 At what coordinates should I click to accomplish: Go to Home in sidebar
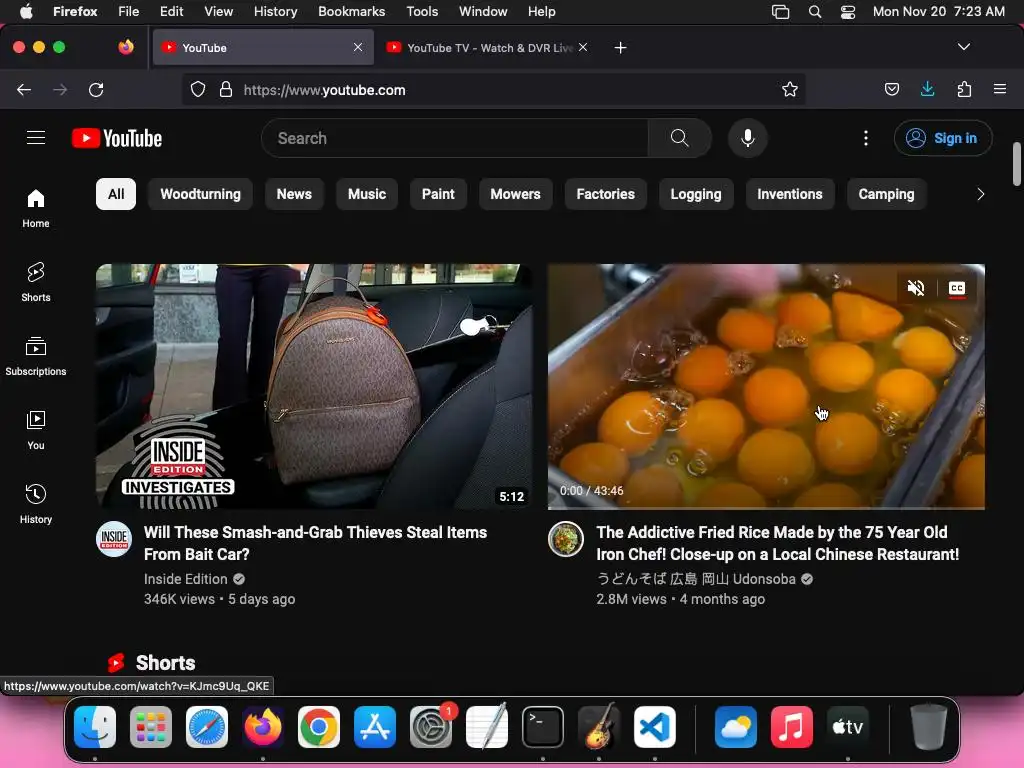[x=36, y=208]
